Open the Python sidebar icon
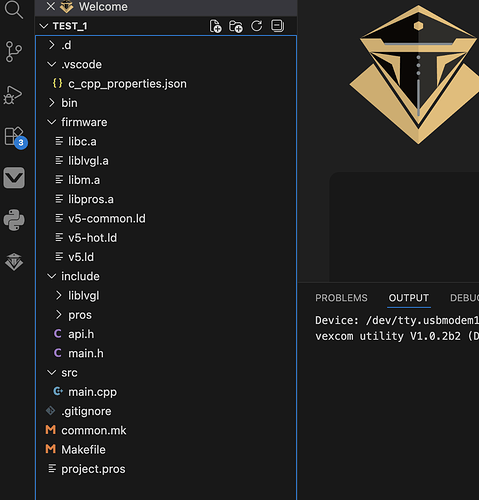Viewport: 479px width, 500px height. (x=14, y=220)
